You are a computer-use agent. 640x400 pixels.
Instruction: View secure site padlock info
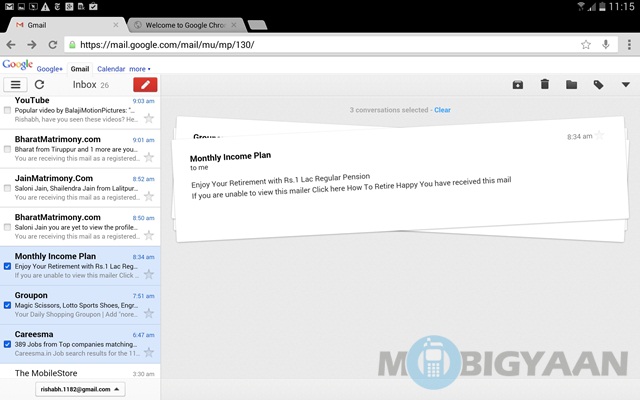(x=72, y=44)
